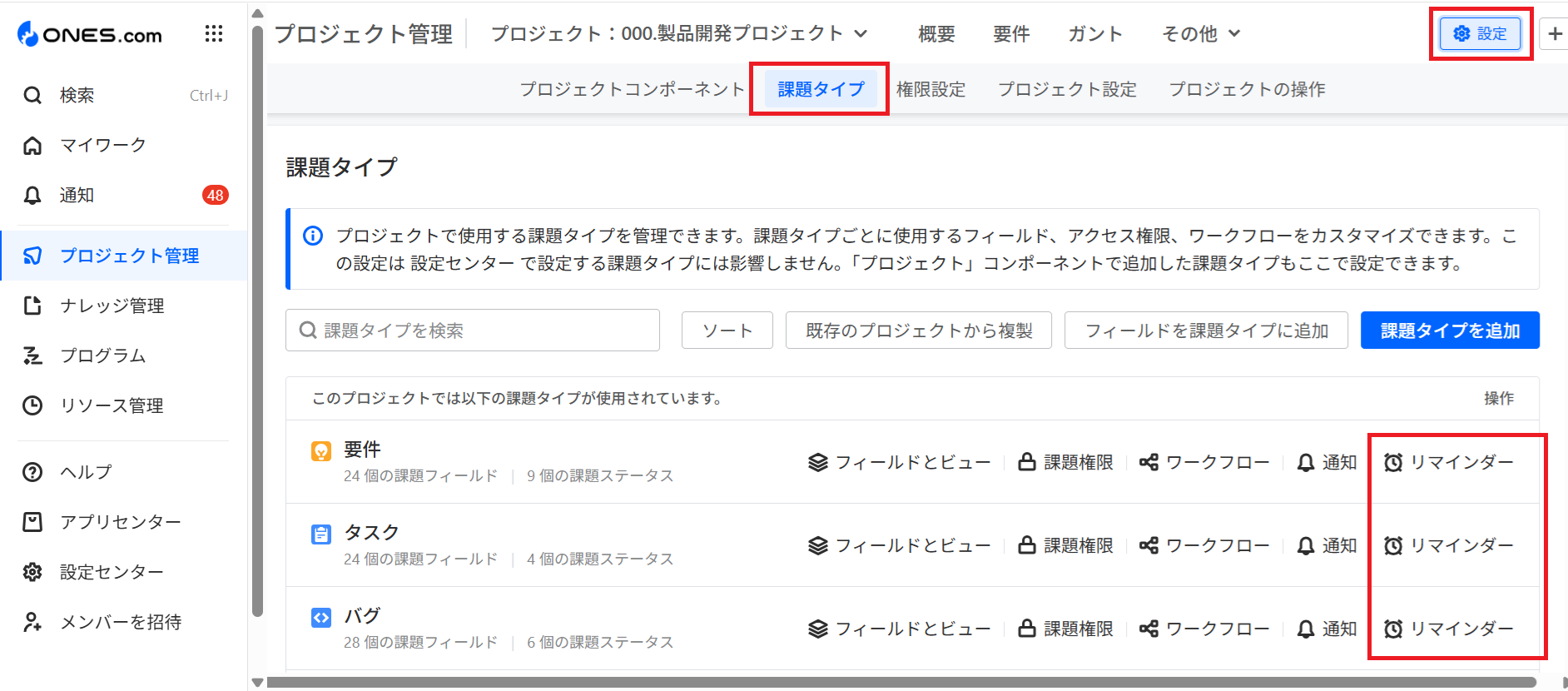Screen dimensions: 1568x691
Task: Click the My Work home icon
Action: [32, 146]
